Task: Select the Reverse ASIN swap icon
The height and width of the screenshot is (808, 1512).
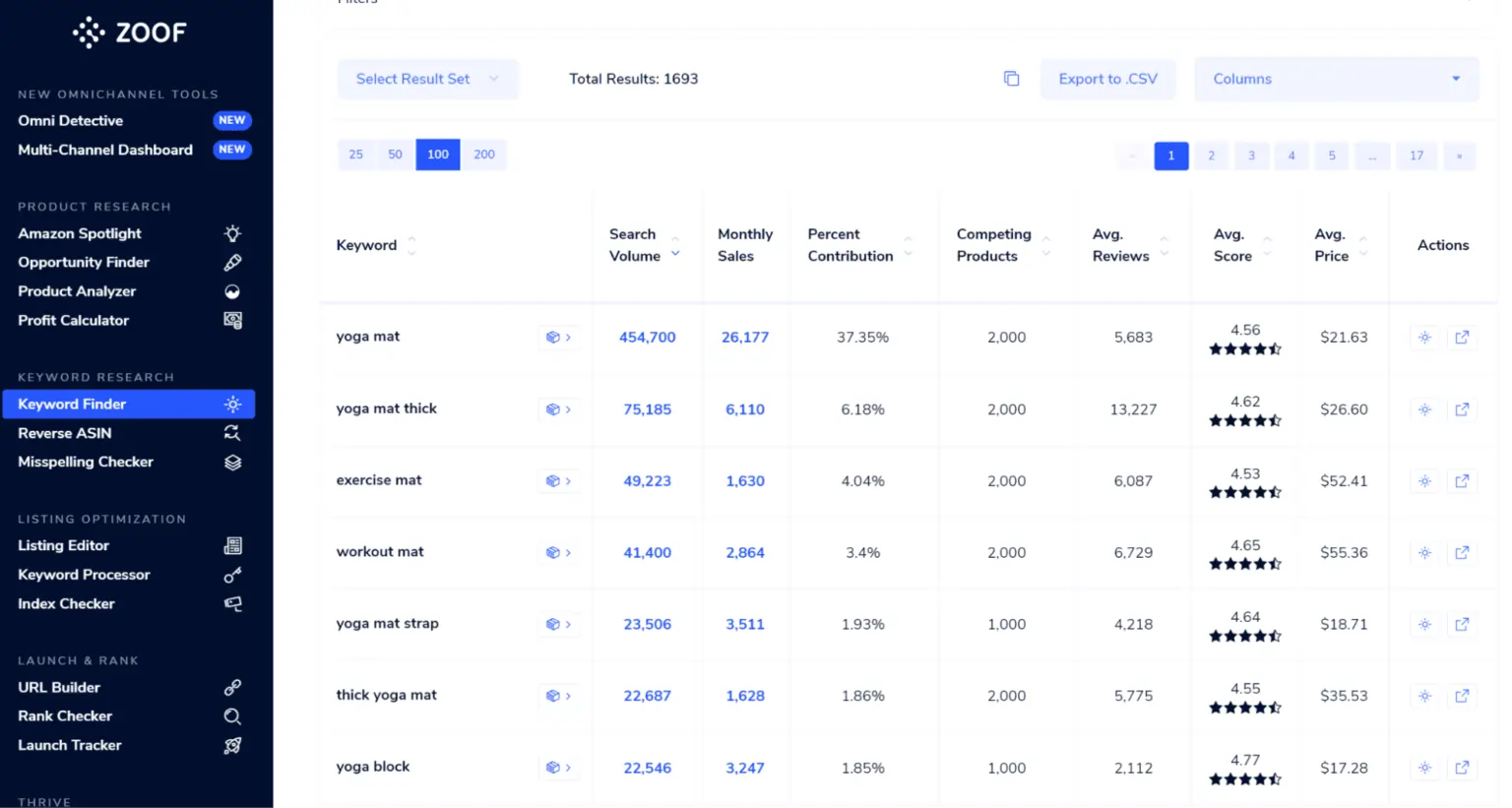Action: coord(232,433)
